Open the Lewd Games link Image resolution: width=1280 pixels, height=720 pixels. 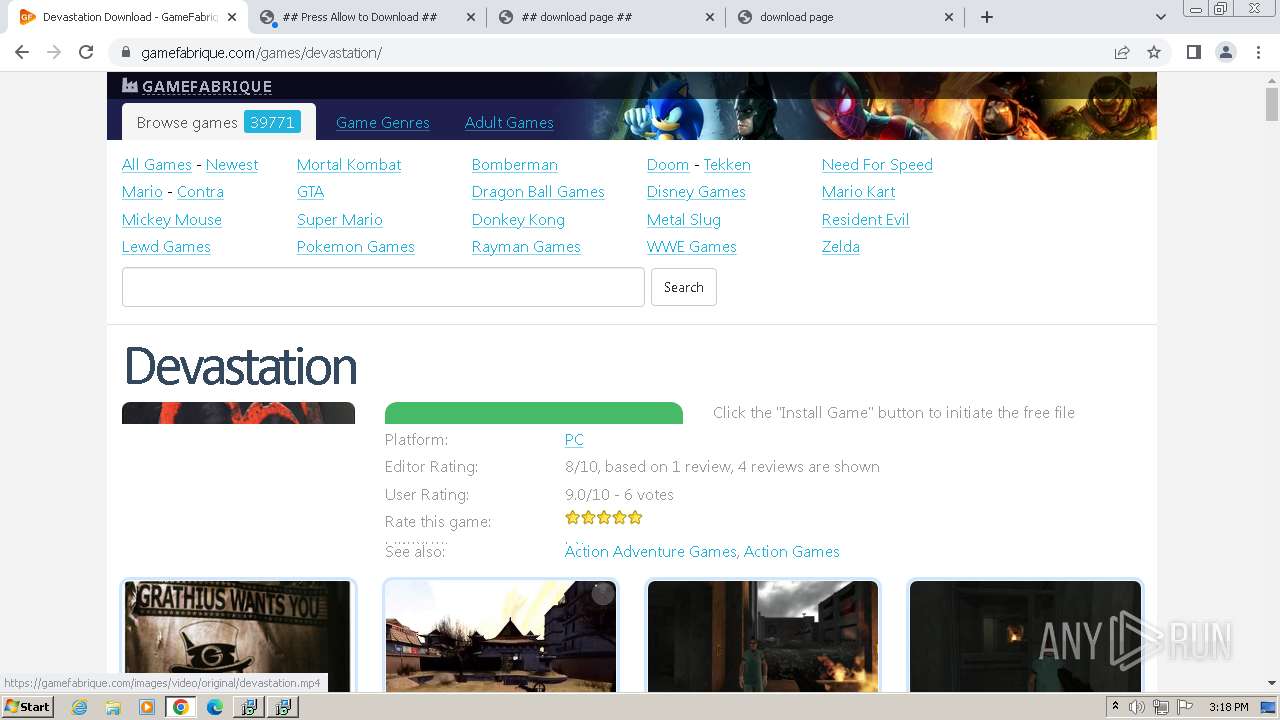click(x=166, y=247)
